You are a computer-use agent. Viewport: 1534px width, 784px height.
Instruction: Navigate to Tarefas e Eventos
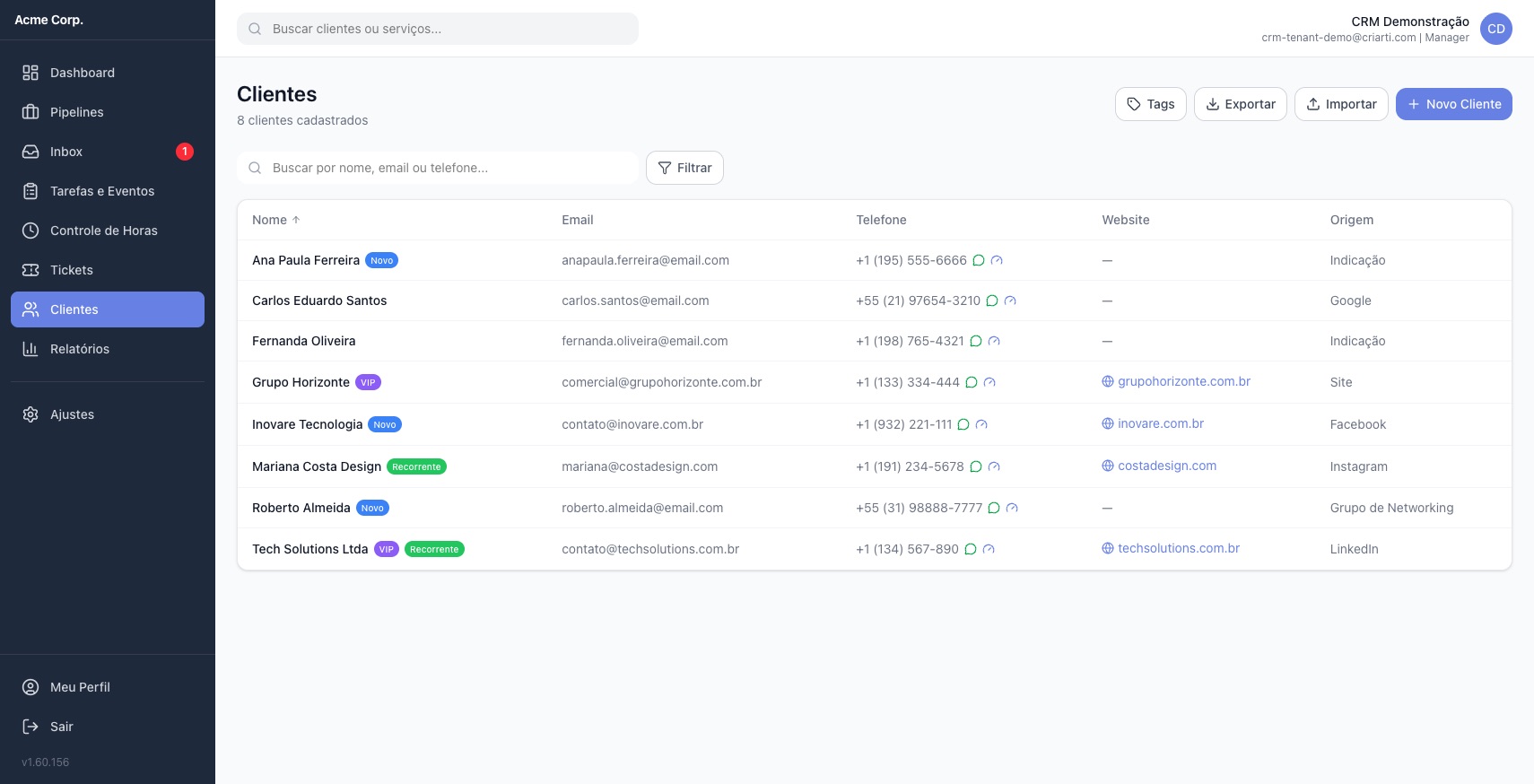pos(108,191)
